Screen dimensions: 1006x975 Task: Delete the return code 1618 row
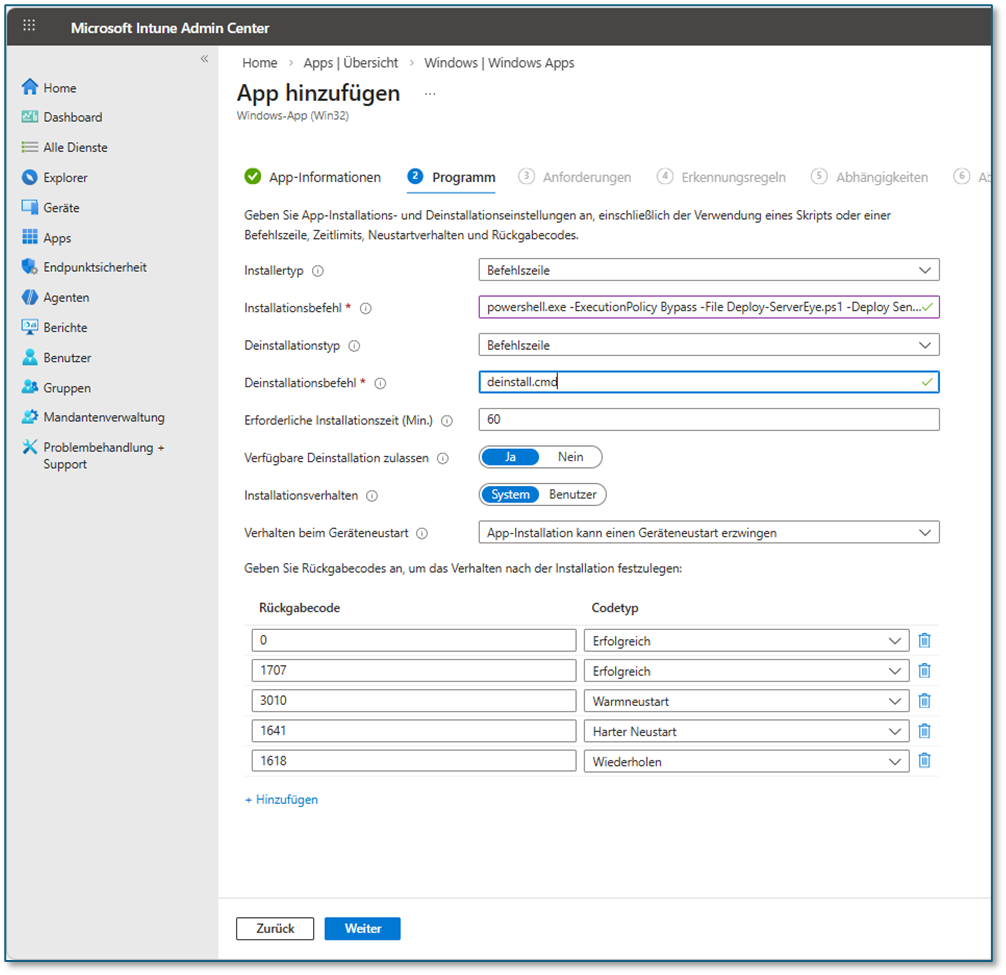[925, 761]
